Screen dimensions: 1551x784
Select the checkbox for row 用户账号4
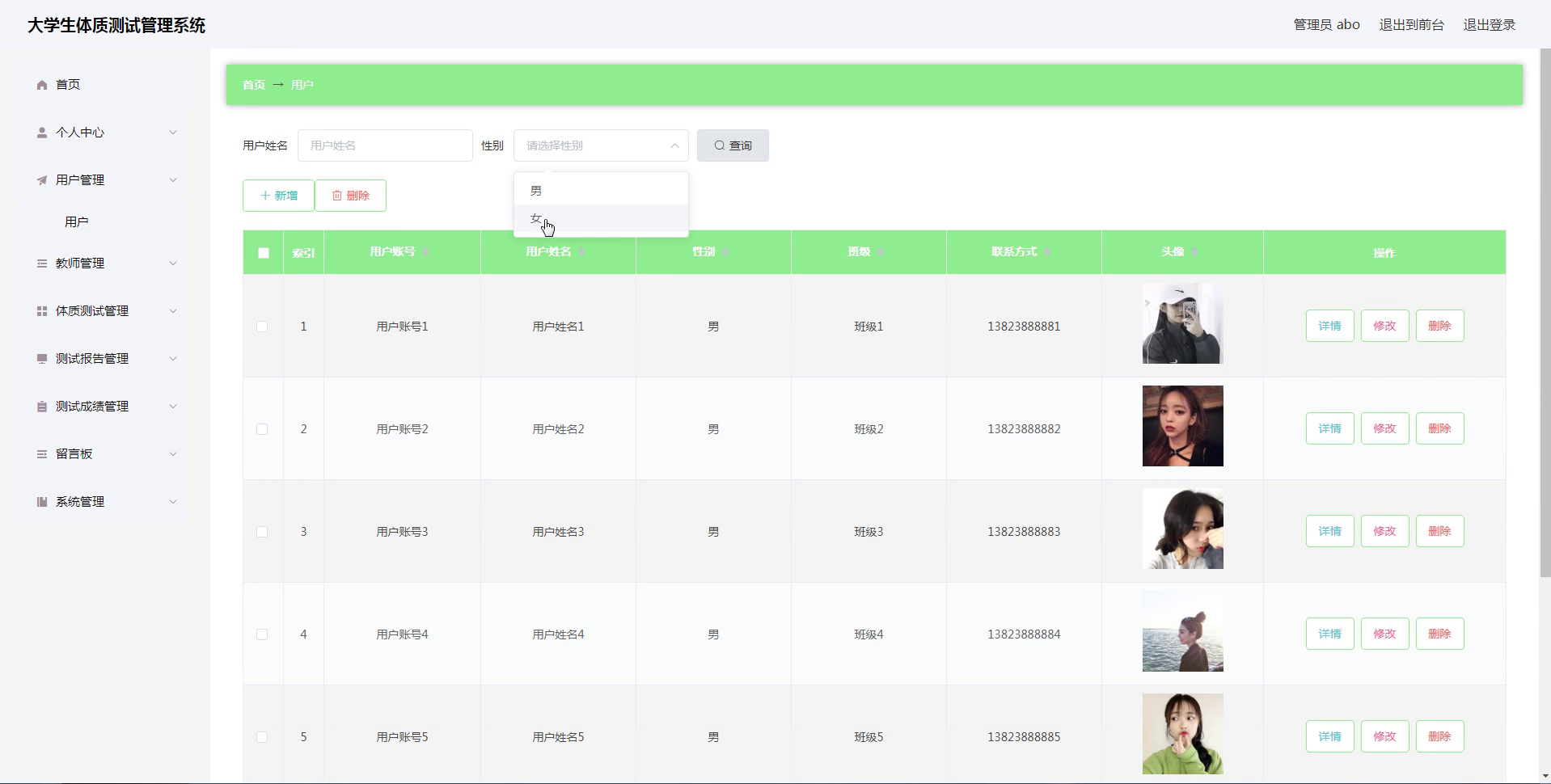coord(262,634)
